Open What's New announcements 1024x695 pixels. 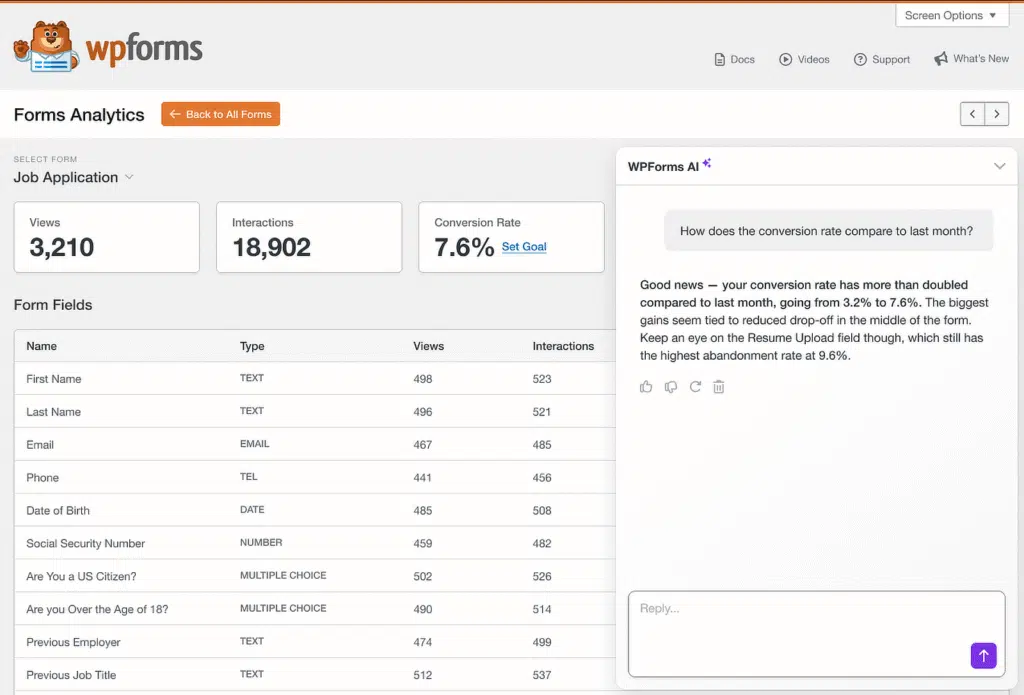pyautogui.click(x=971, y=59)
